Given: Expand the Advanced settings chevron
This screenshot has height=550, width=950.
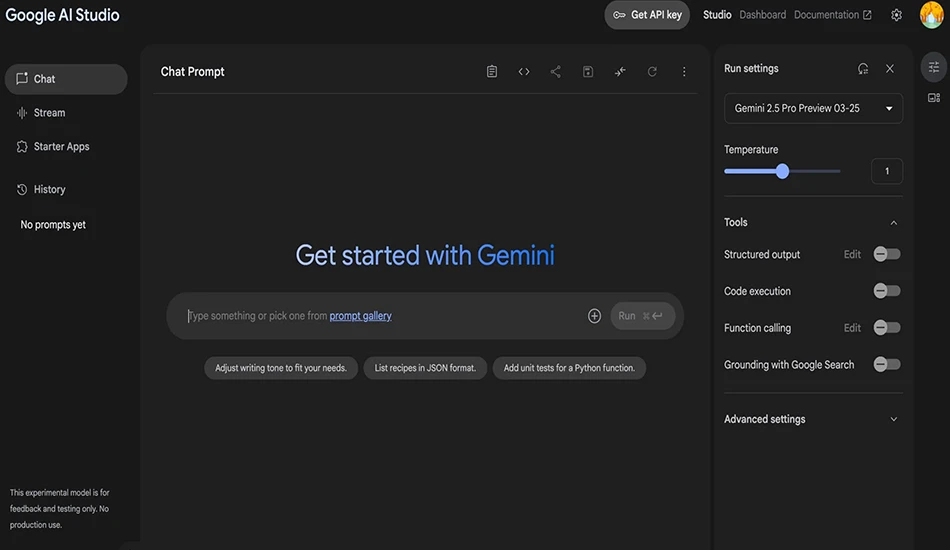Looking at the screenshot, I should pyautogui.click(x=894, y=419).
